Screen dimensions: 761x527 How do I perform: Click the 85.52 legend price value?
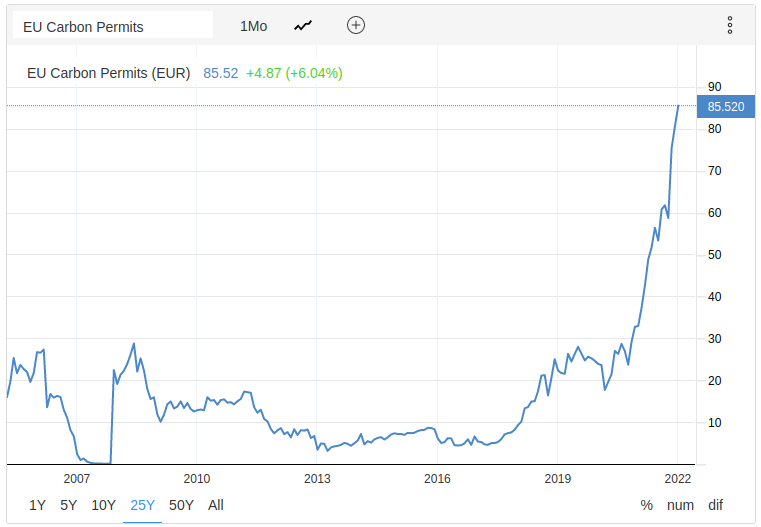tap(220, 73)
